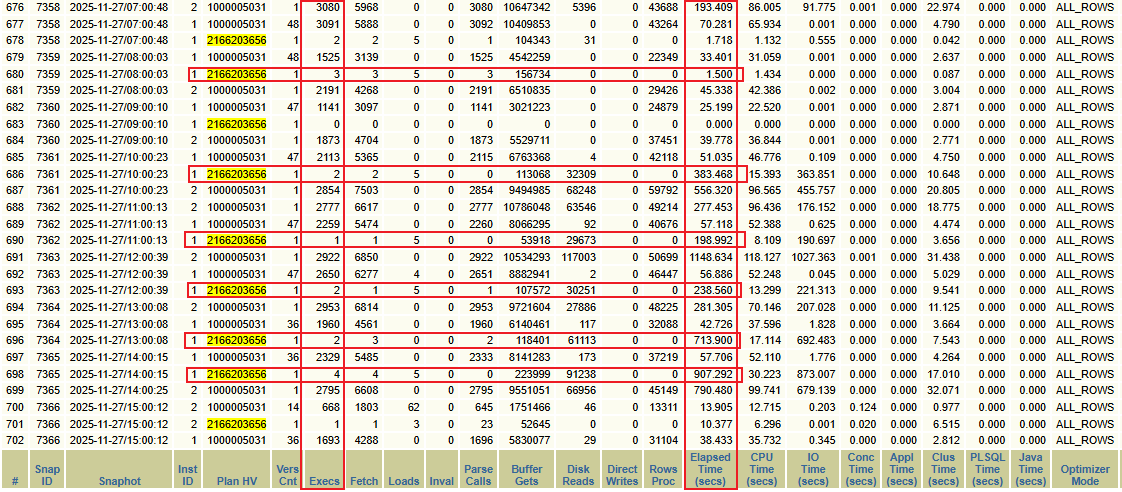This screenshot has height=492, width=1122.
Task: Select fetch value 7503
Action: click(366, 190)
